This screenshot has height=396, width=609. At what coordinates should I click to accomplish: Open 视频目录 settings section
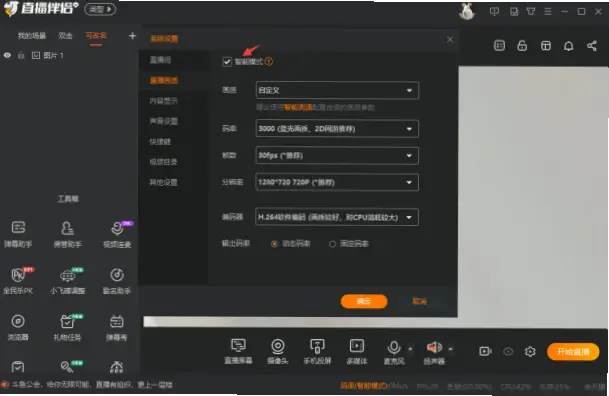pyautogui.click(x=164, y=162)
